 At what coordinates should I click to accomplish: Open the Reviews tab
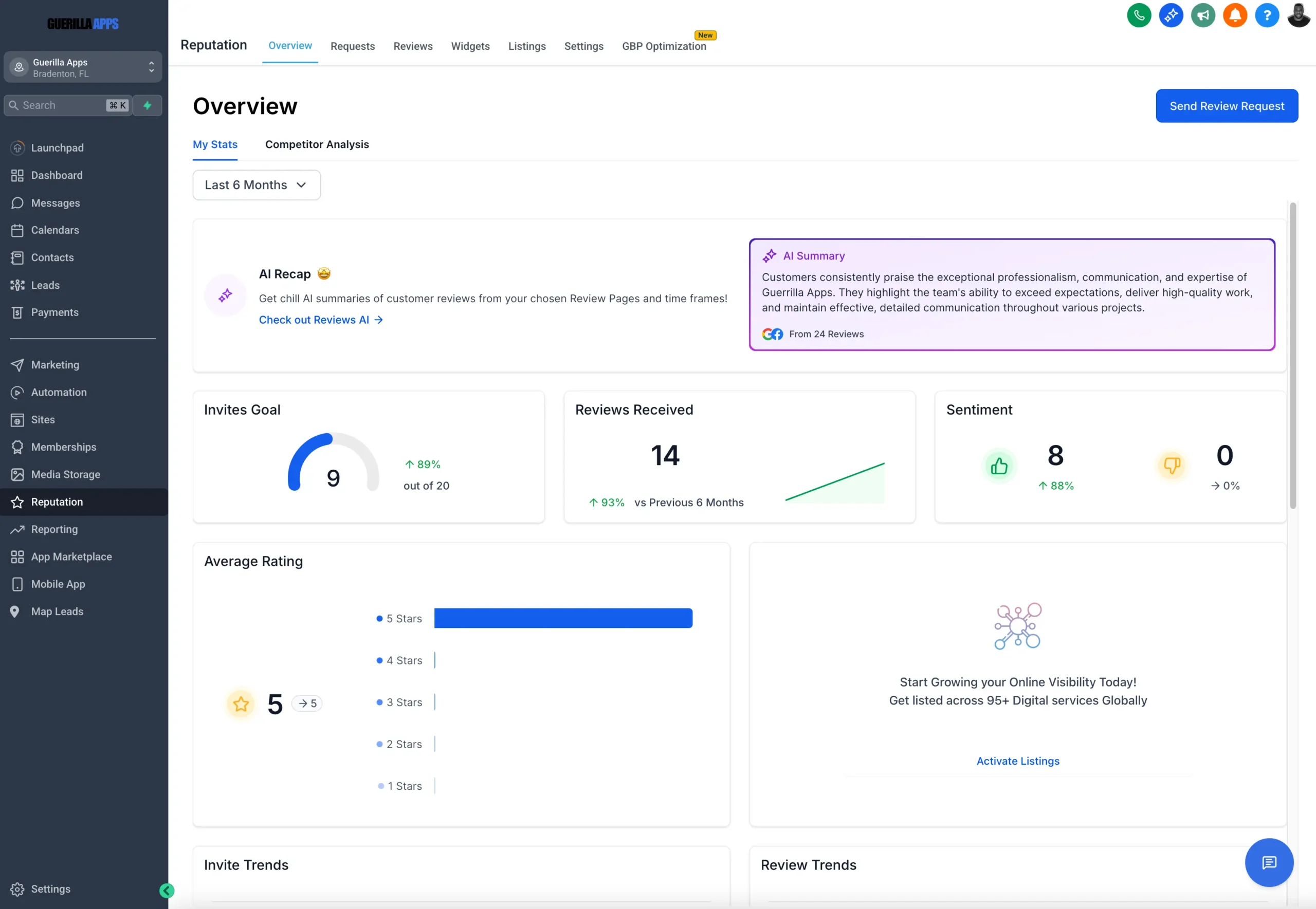412,46
